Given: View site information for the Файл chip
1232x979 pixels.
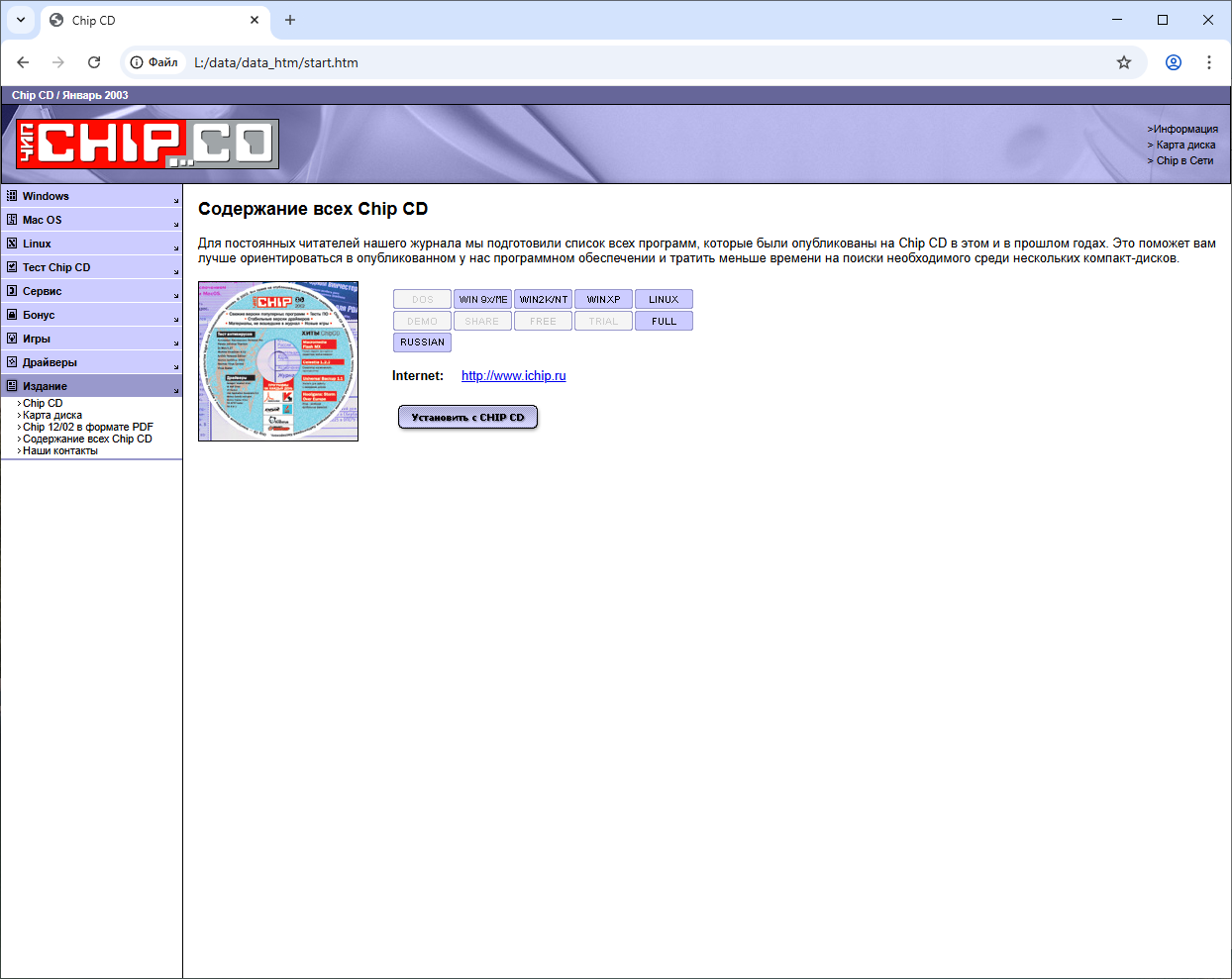Looking at the screenshot, I should click(x=155, y=62).
